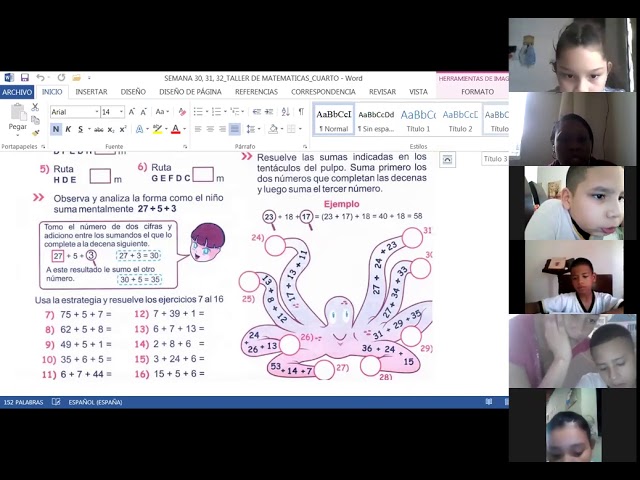The image size is (640, 480).
Task: Open the layout options icon beside the image
Action: [447, 160]
